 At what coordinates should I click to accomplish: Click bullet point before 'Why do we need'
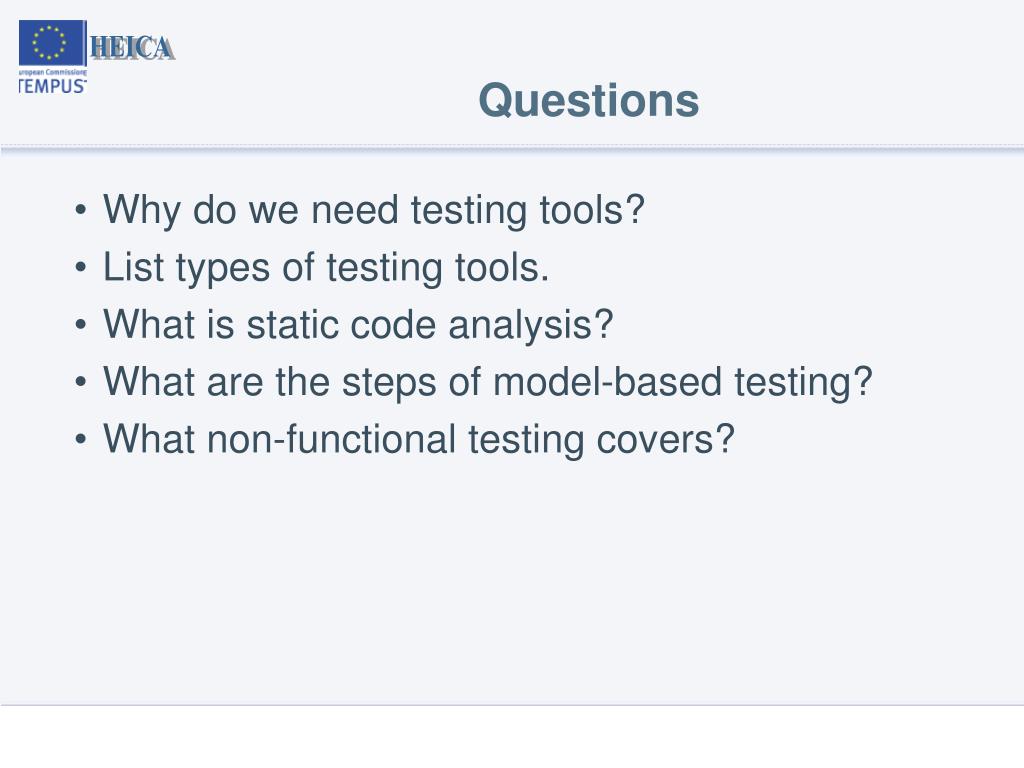pos(80,210)
